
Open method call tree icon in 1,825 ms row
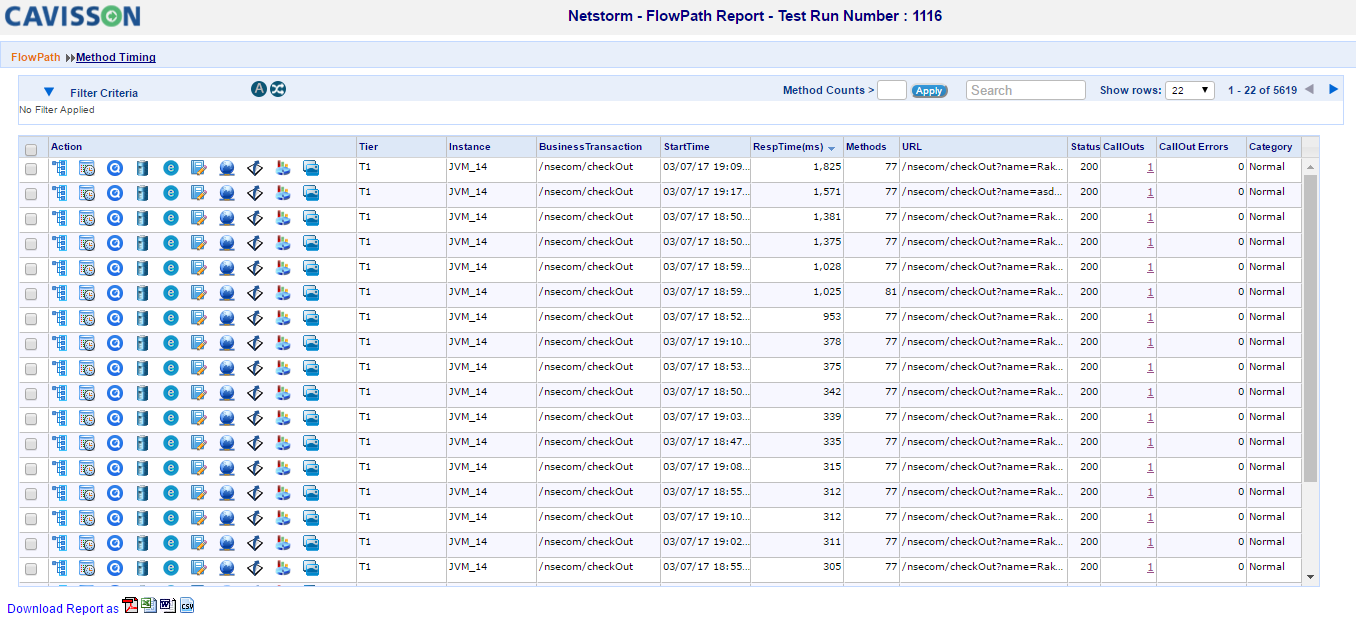59,168
